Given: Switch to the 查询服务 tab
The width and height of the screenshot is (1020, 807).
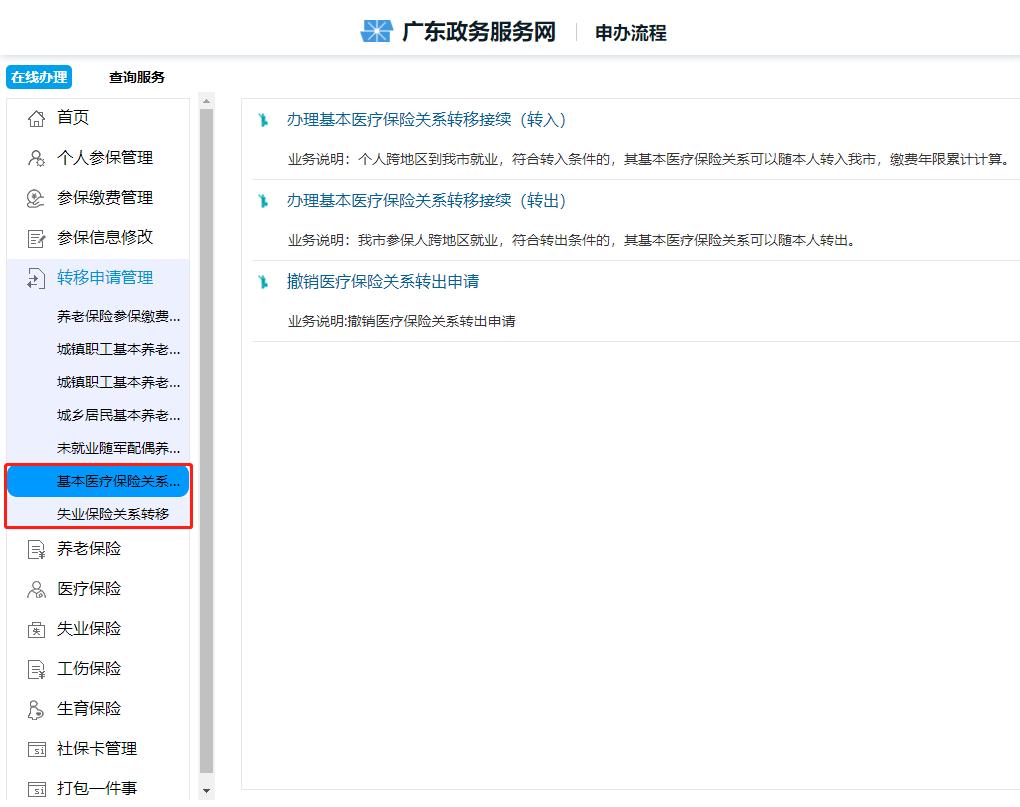Looking at the screenshot, I should (136, 77).
